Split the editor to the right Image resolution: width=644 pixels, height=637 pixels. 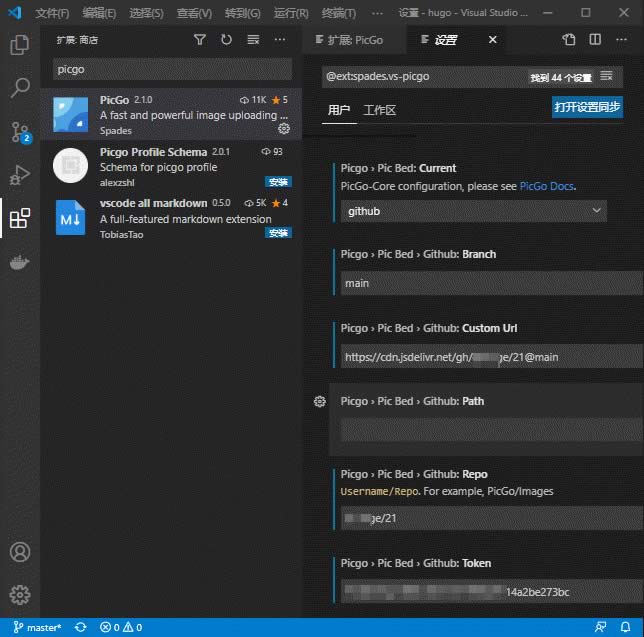(595, 40)
